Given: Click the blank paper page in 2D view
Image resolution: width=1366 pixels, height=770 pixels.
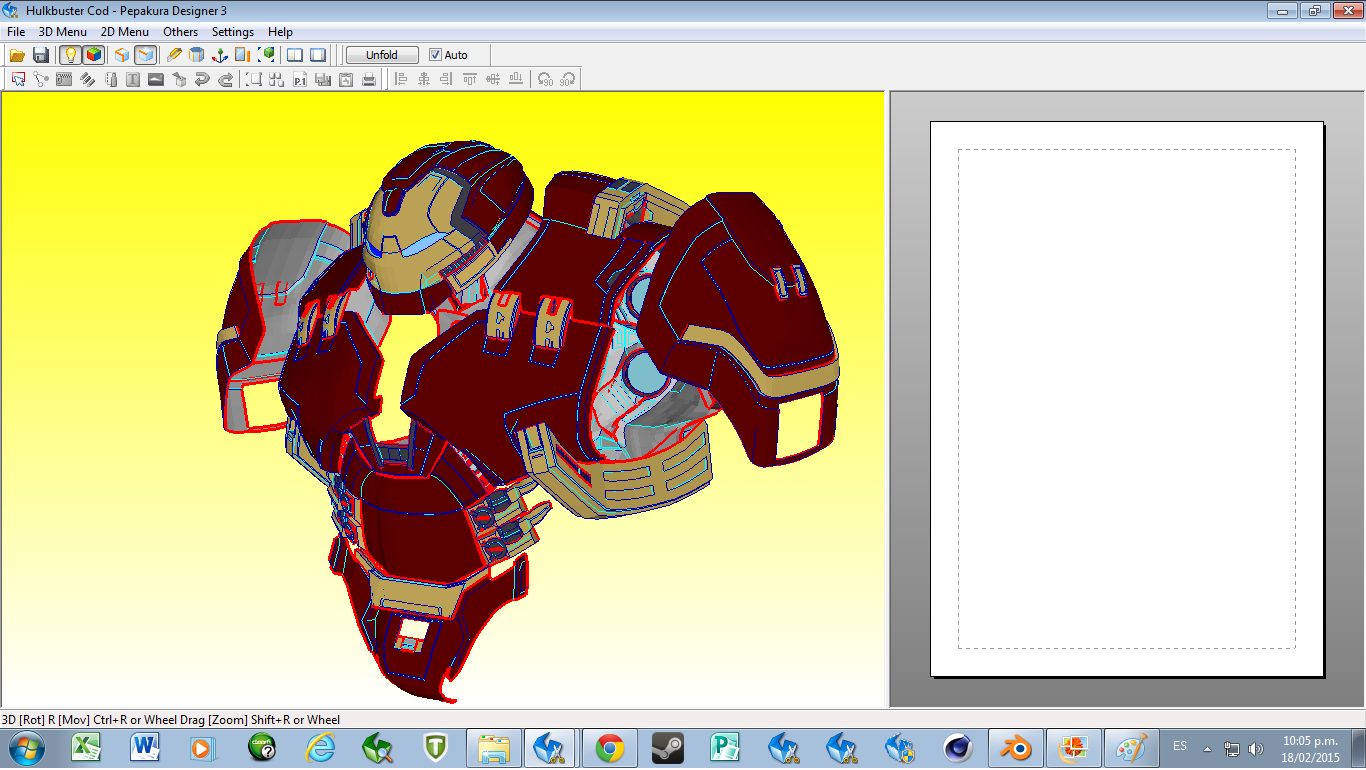Looking at the screenshot, I should click(1127, 399).
